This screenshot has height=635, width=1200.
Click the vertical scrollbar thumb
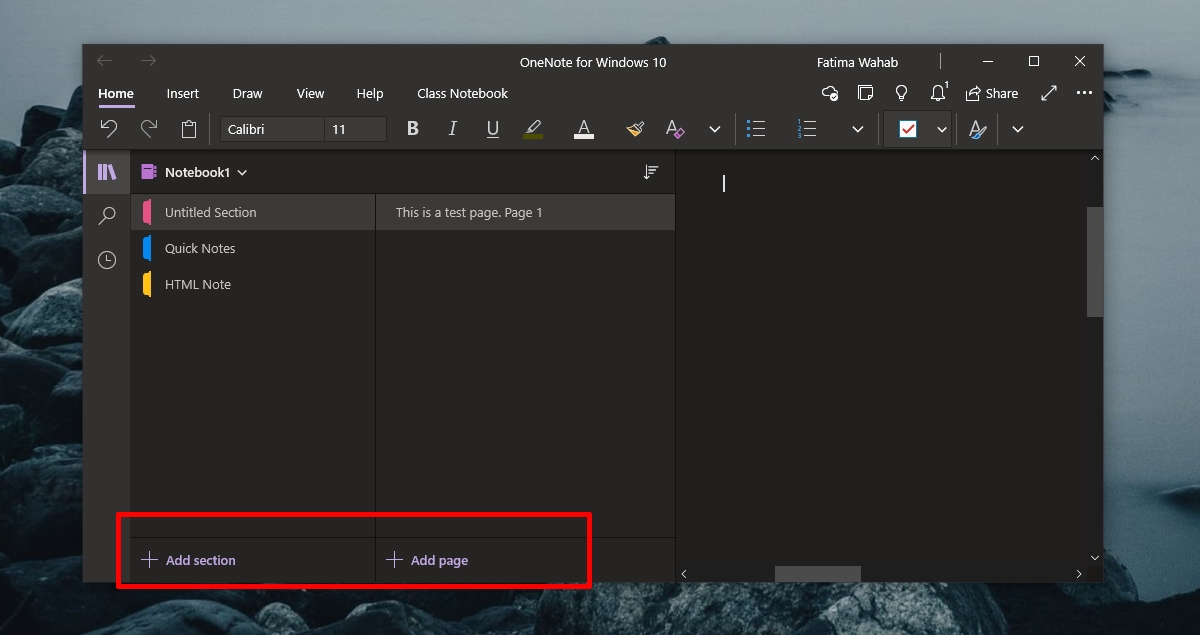[1095, 262]
